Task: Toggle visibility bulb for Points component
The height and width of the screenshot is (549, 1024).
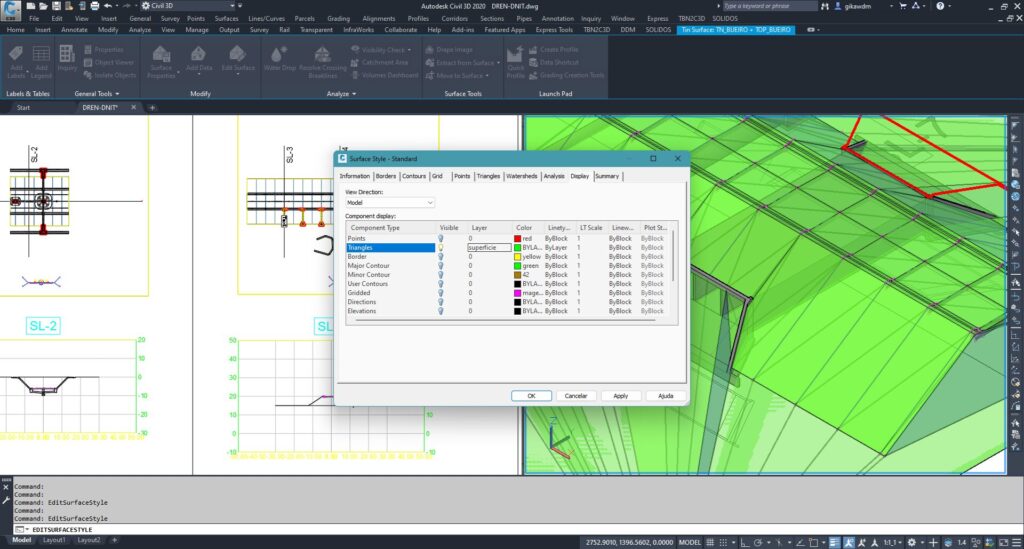Action: pos(441,238)
